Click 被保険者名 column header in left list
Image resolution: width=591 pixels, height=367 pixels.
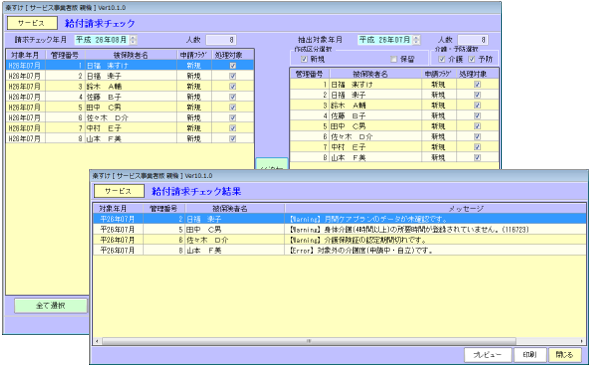[x=131, y=55]
